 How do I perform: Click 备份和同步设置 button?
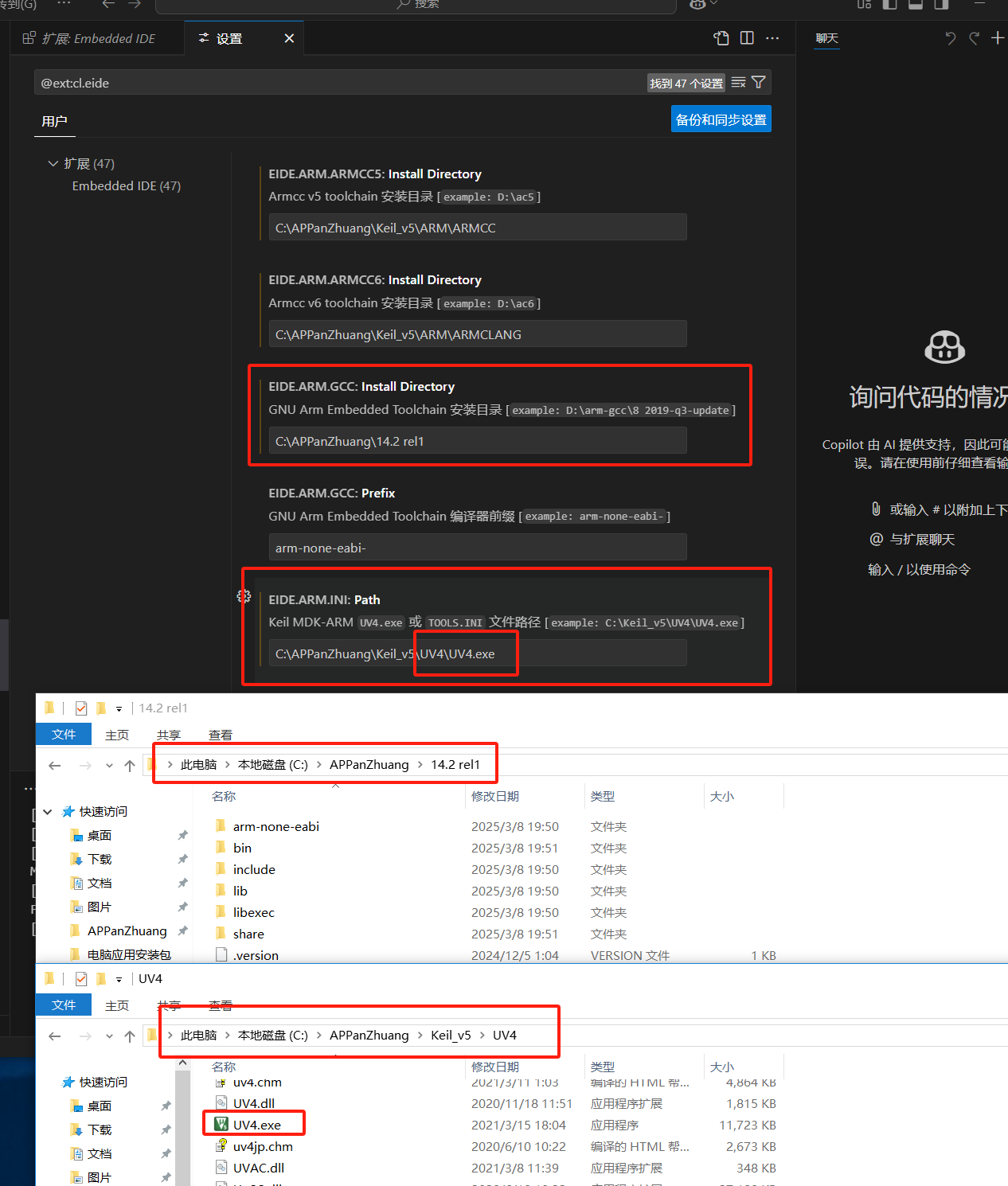click(x=721, y=119)
